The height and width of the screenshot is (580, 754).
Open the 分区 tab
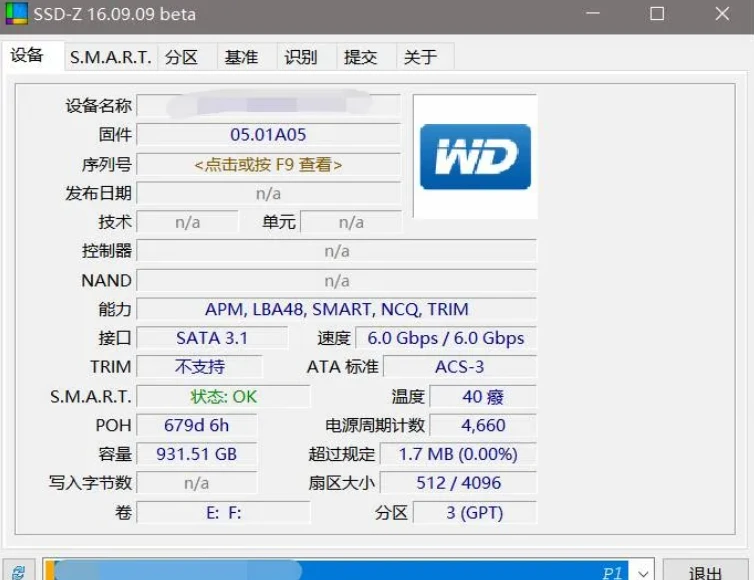pos(181,57)
